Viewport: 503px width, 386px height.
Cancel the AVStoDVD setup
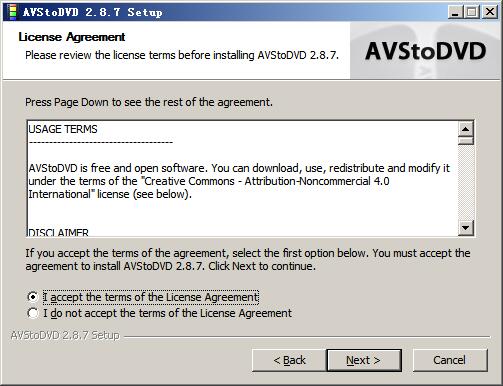click(x=450, y=360)
